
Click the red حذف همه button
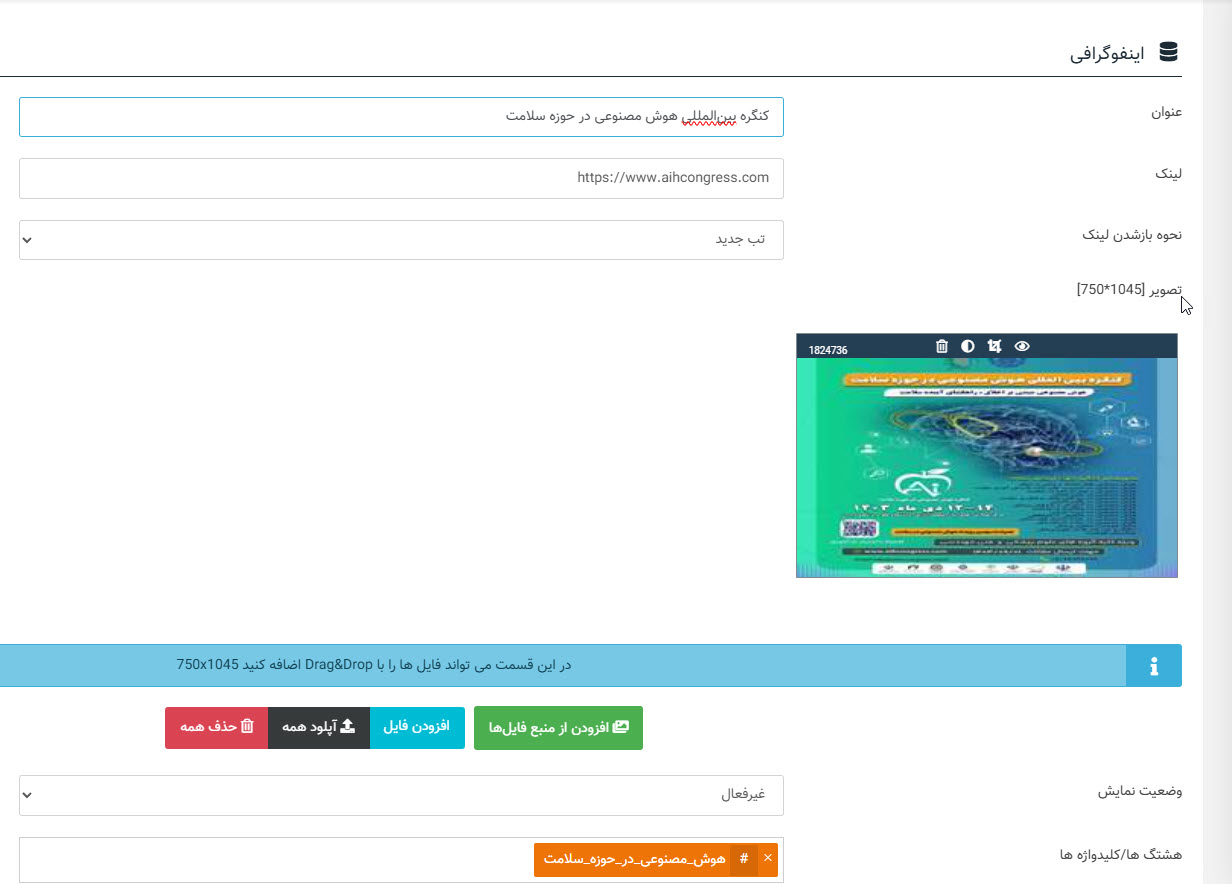217,727
